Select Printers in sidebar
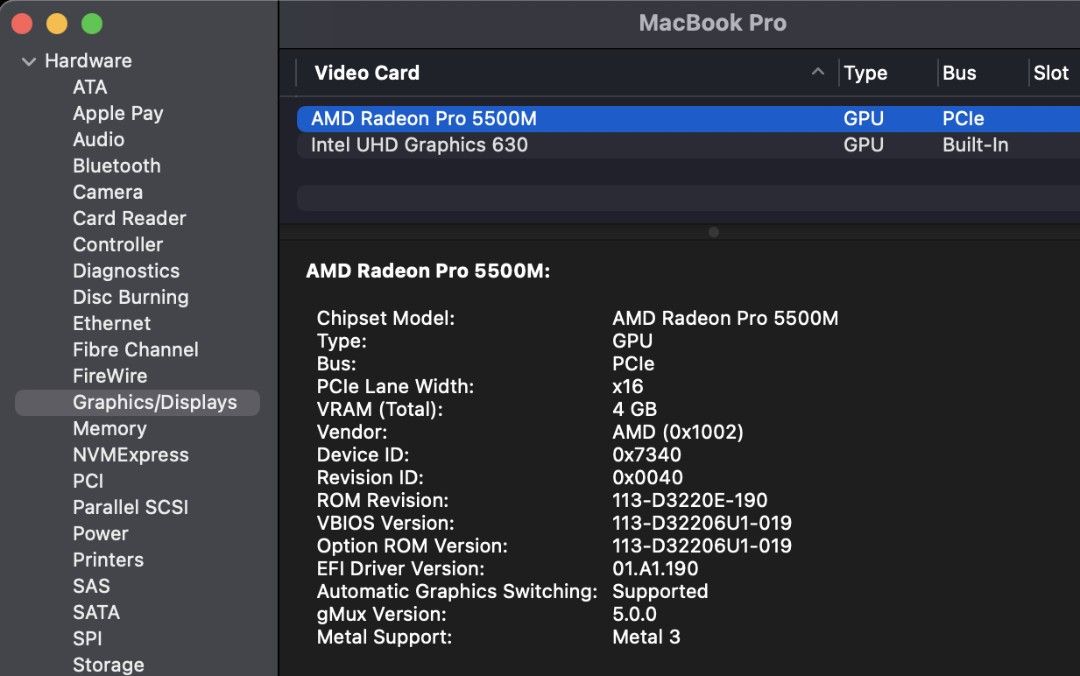Viewport: 1080px width, 676px height. pos(108,560)
